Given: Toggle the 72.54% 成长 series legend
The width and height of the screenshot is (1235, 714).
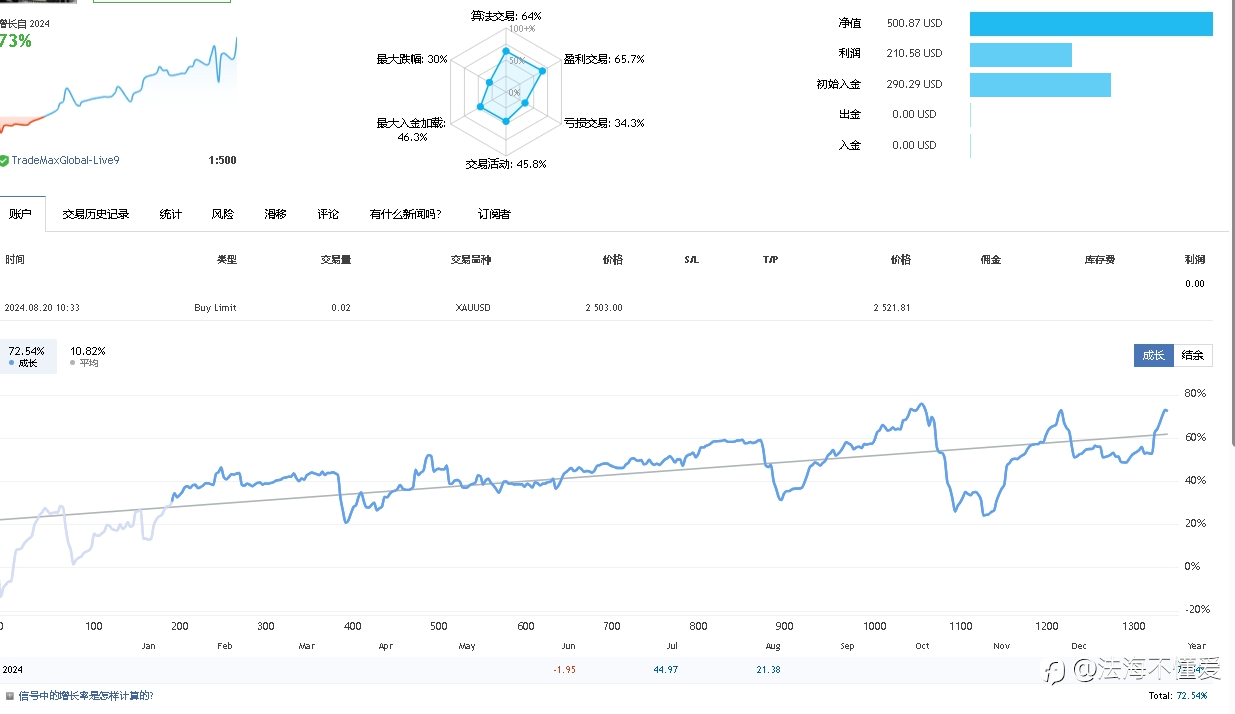Looking at the screenshot, I should pyautogui.click(x=27, y=356).
